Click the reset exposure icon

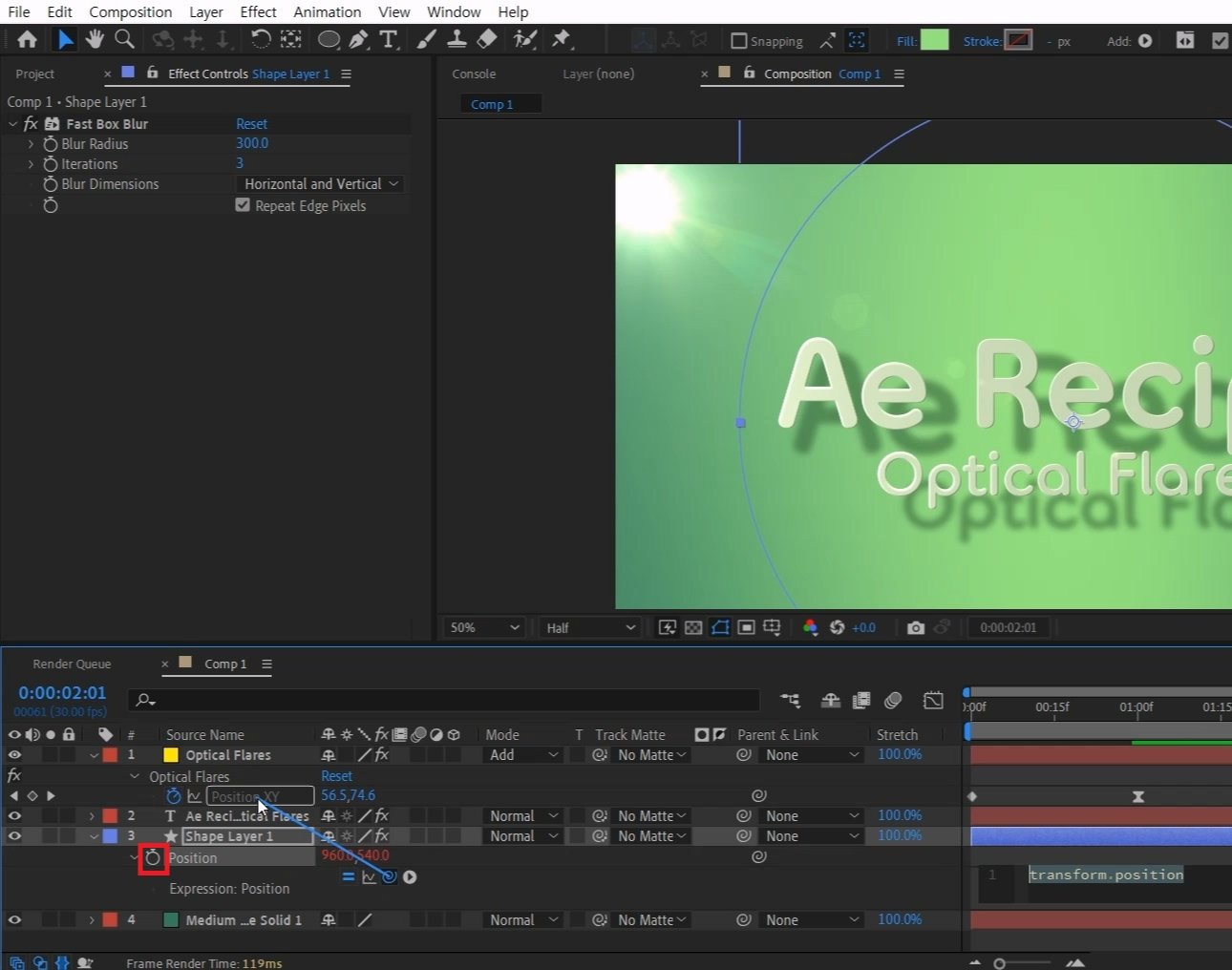coord(837,627)
